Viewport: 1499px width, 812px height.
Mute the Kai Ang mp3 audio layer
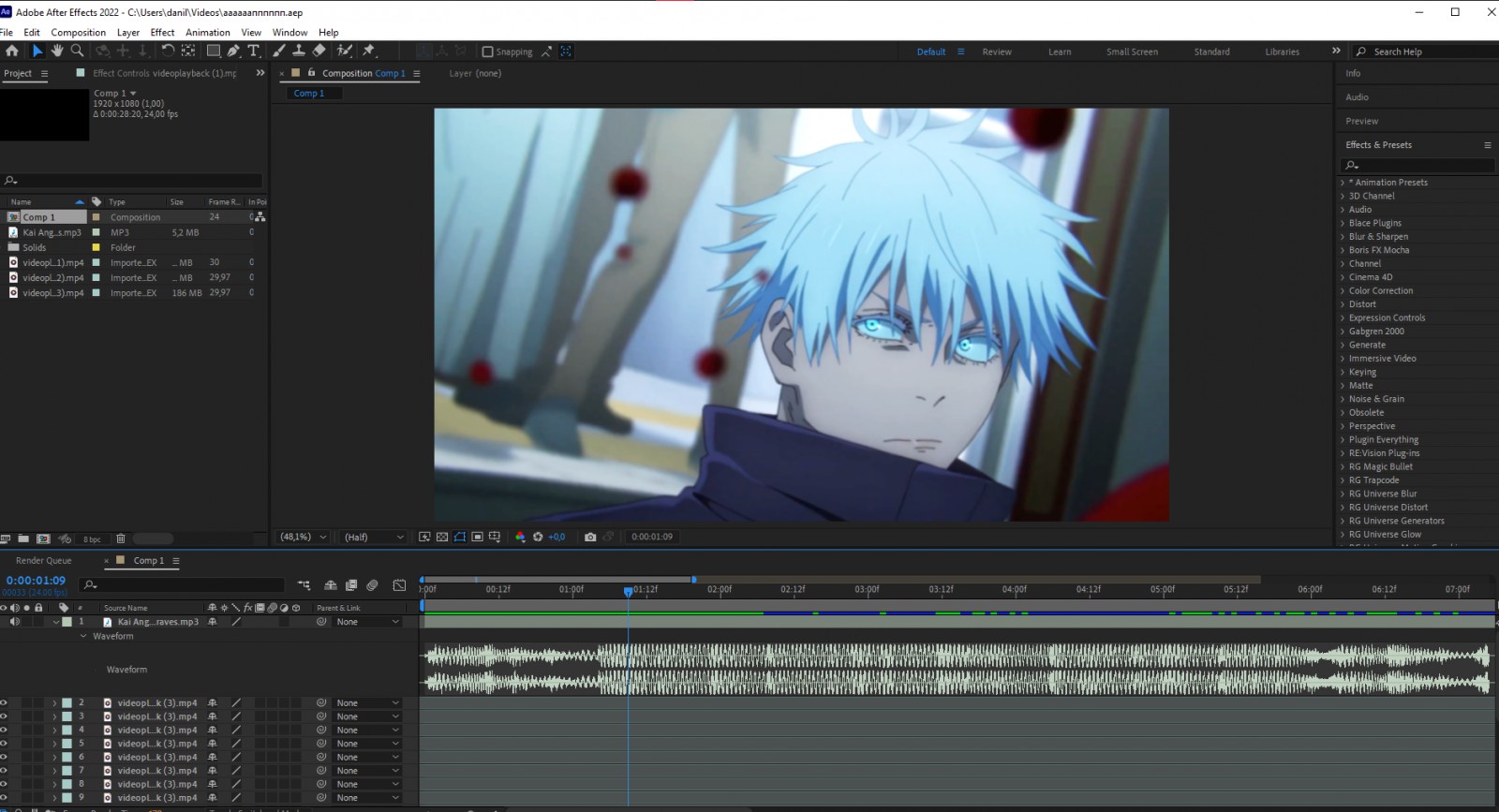[x=14, y=622]
